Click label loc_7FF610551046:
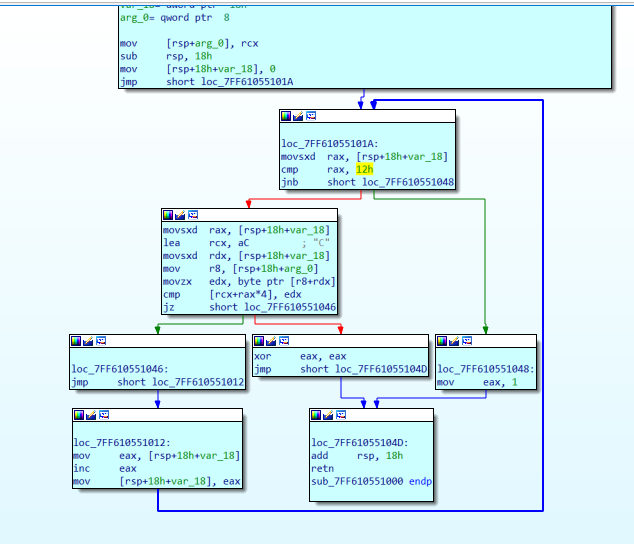 pos(120,369)
